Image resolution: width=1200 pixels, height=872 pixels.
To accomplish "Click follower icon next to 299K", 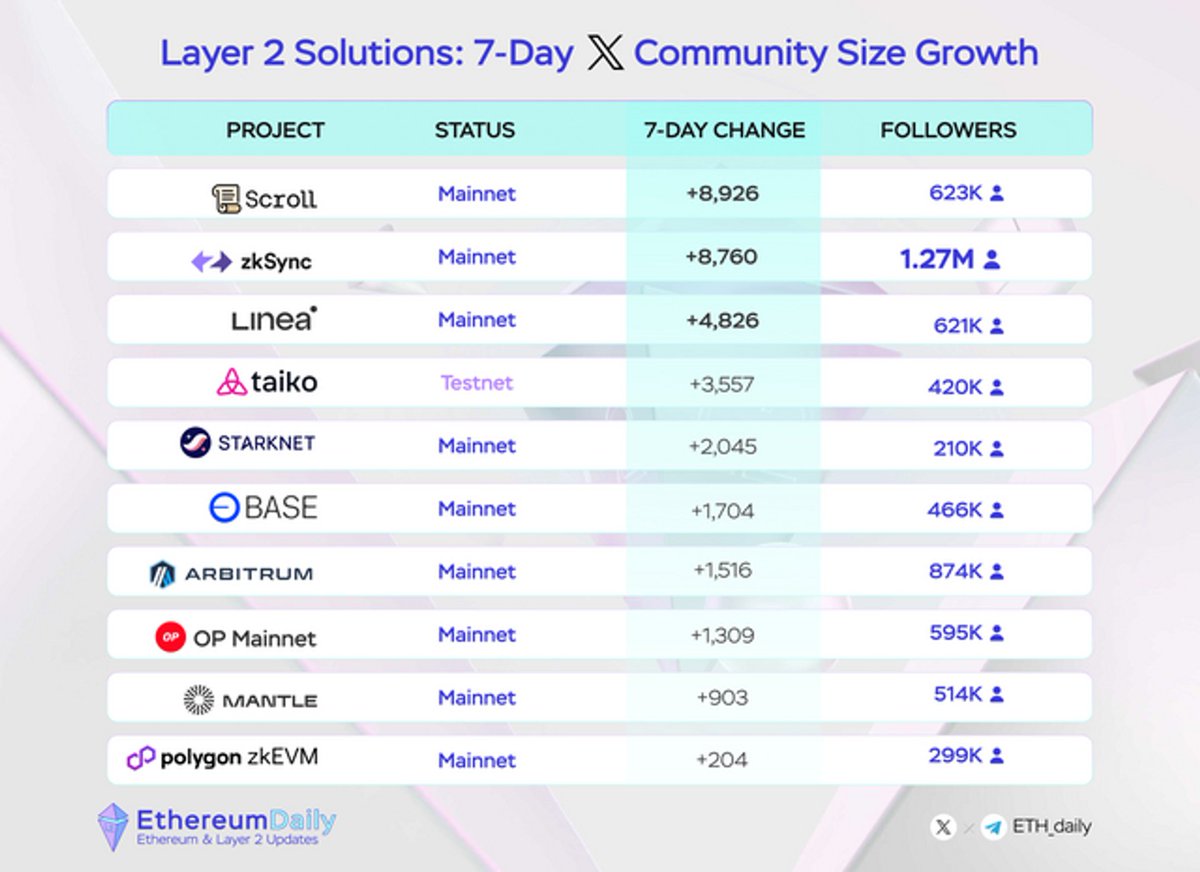I will point(996,756).
